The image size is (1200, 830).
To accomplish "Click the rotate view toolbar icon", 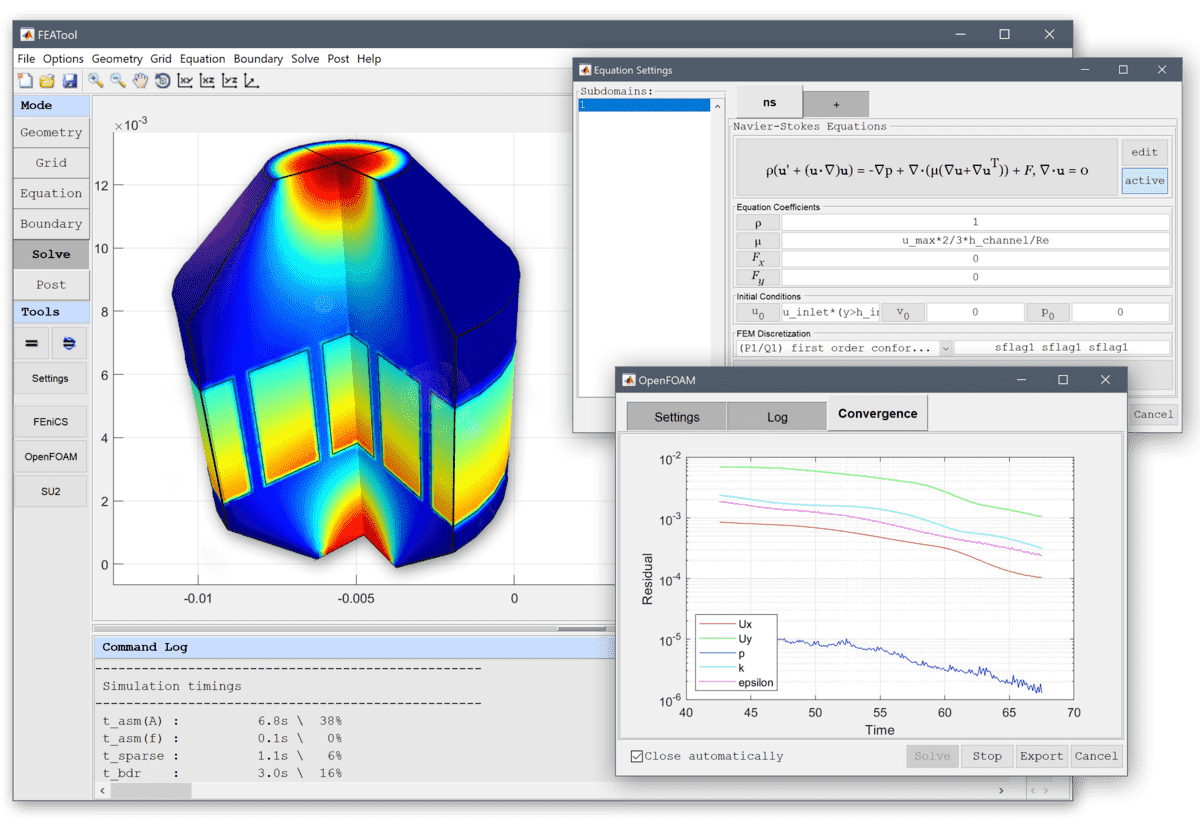I will tap(164, 81).
